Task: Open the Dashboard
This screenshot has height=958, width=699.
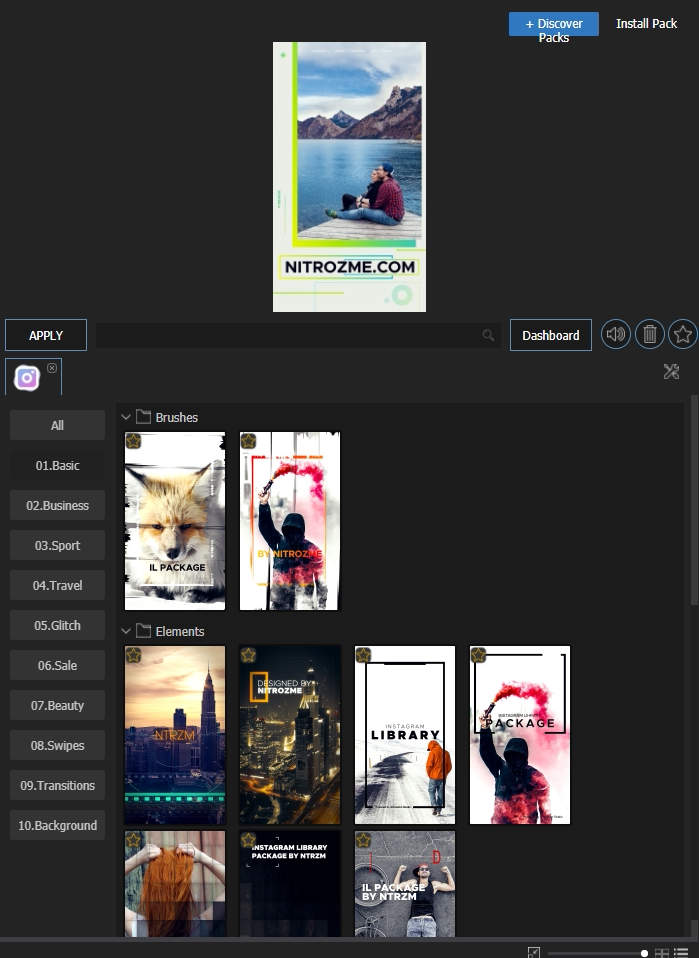Action: coord(551,335)
